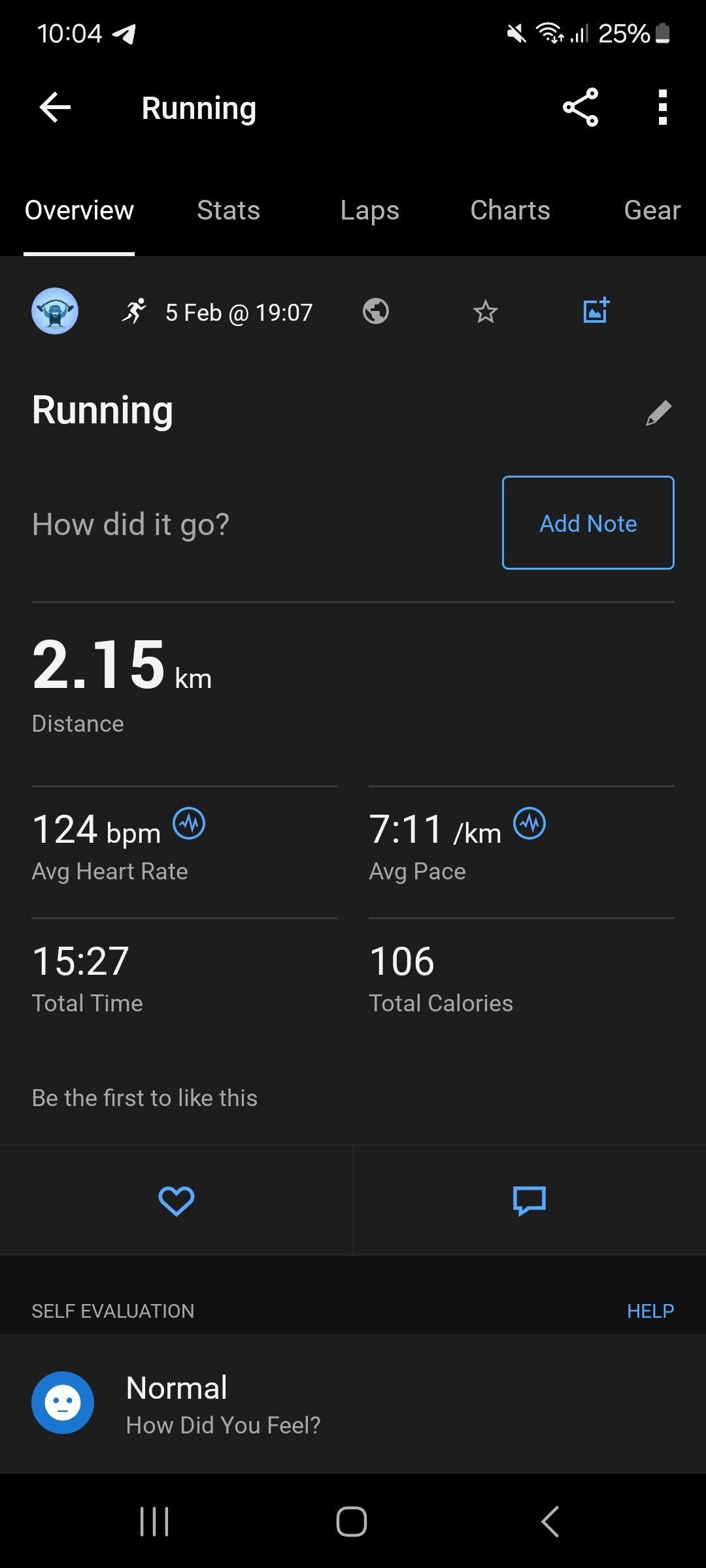Switch to the Stats tab
The image size is (706, 1568).
point(228,210)
